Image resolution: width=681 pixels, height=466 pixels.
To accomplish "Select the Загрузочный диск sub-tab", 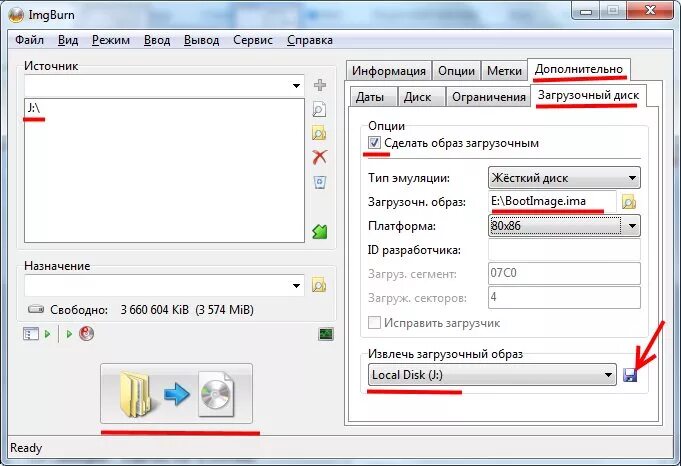I will (x=588, y=95).
